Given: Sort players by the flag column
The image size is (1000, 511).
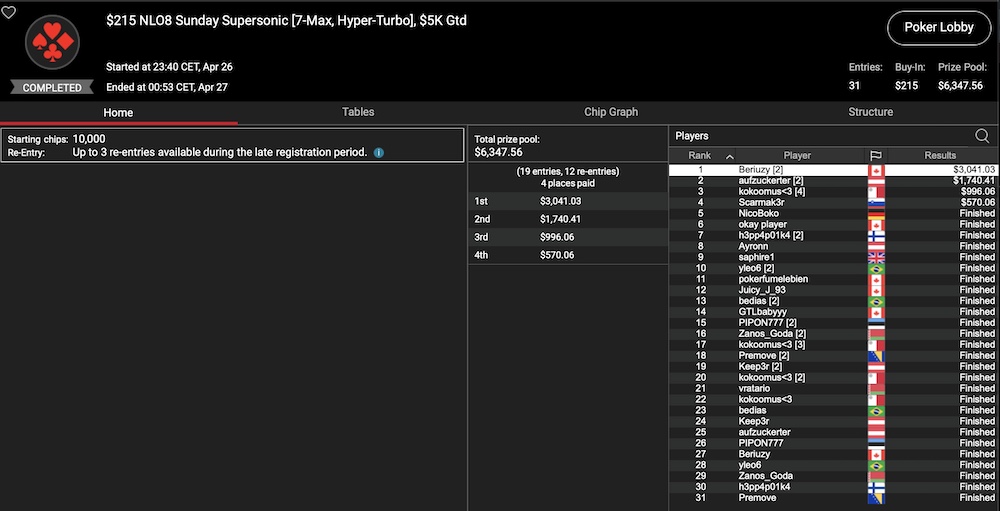Looking at the screenshot, I should point(875,156).
